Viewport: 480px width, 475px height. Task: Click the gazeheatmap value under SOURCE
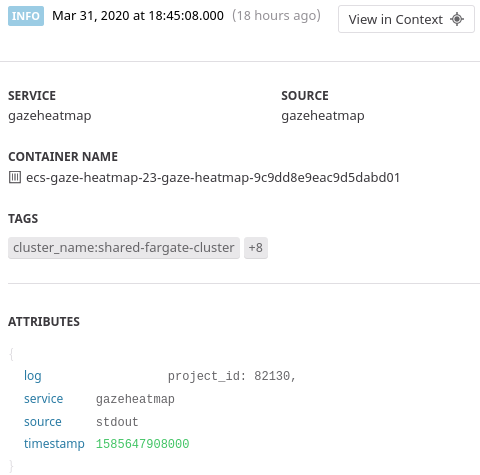(x=323, y=116)
